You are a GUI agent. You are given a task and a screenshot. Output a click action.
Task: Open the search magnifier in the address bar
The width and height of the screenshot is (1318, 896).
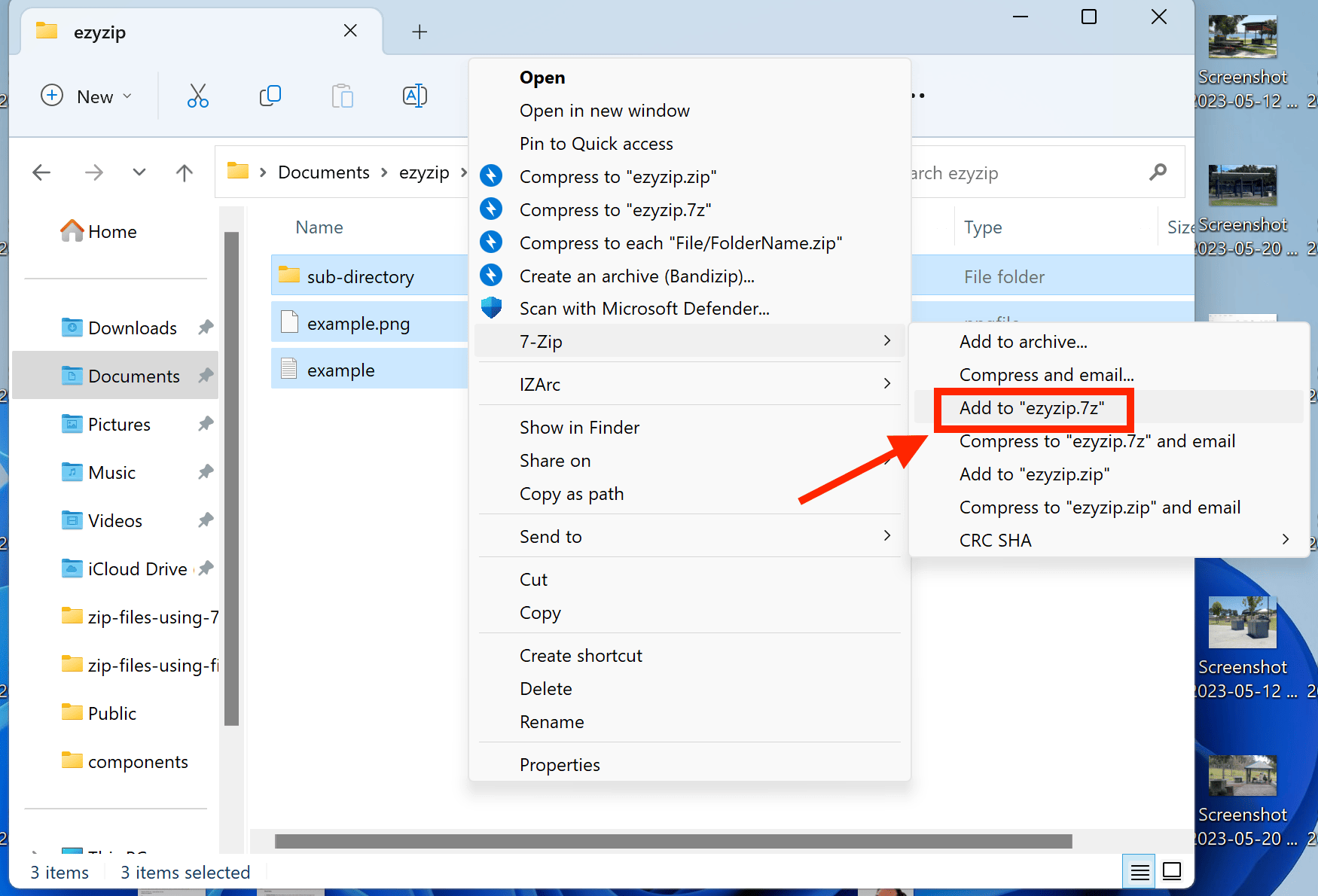pos(1158,172)
